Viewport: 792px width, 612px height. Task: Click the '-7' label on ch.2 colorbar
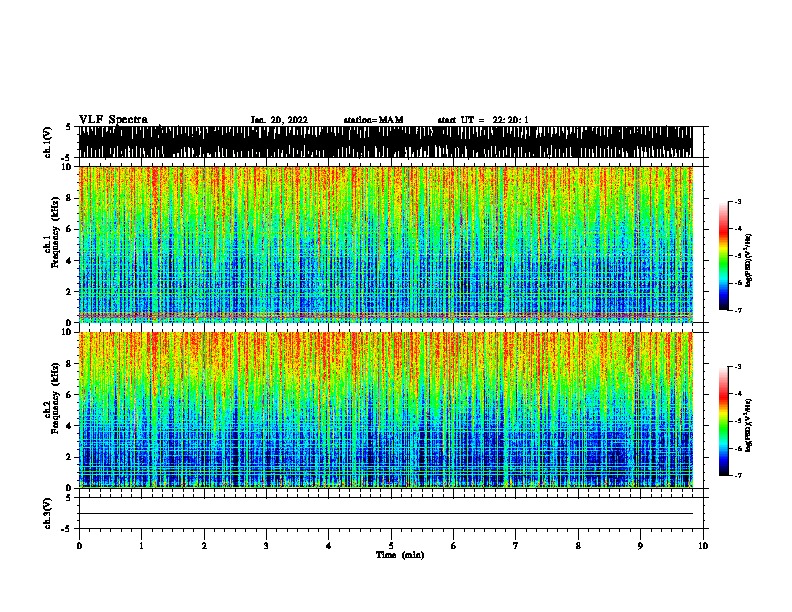point(737,476)
